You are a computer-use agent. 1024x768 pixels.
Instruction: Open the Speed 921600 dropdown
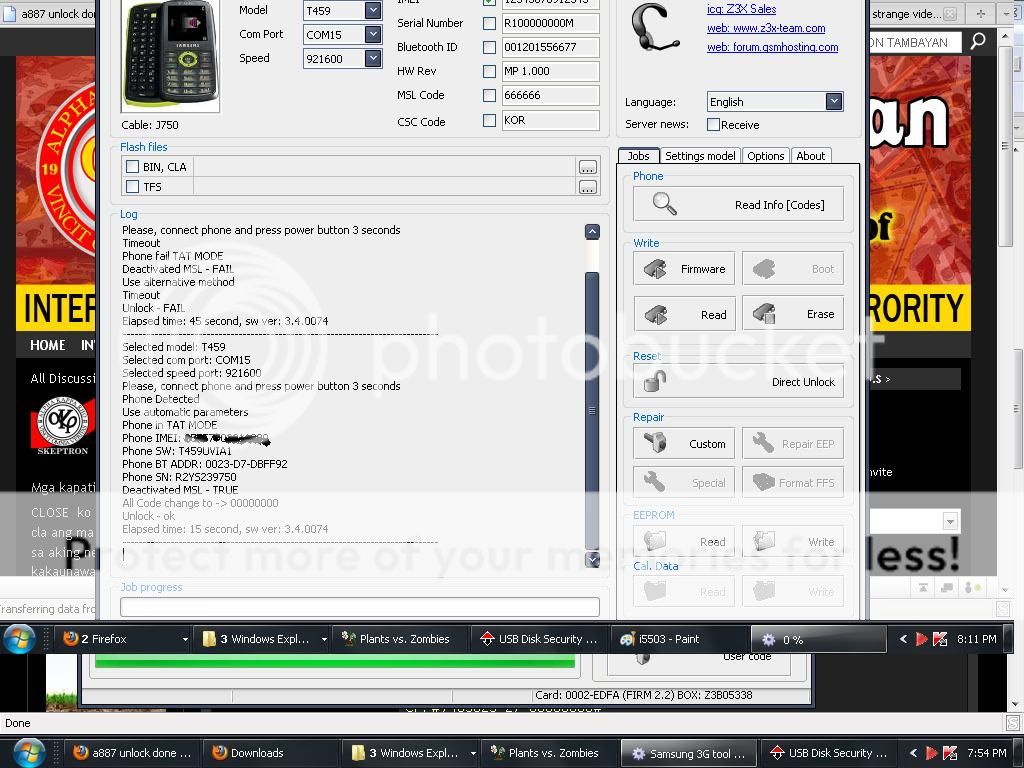click(x=373, y=58)
